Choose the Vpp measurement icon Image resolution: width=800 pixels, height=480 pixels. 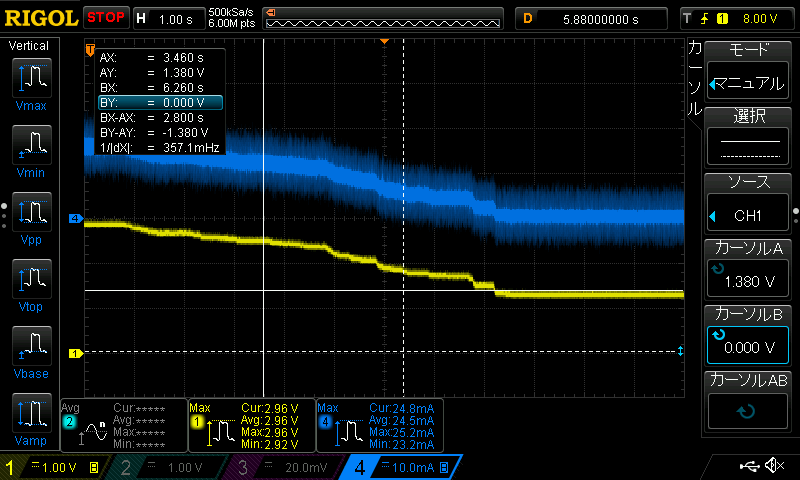coord(30,213)
